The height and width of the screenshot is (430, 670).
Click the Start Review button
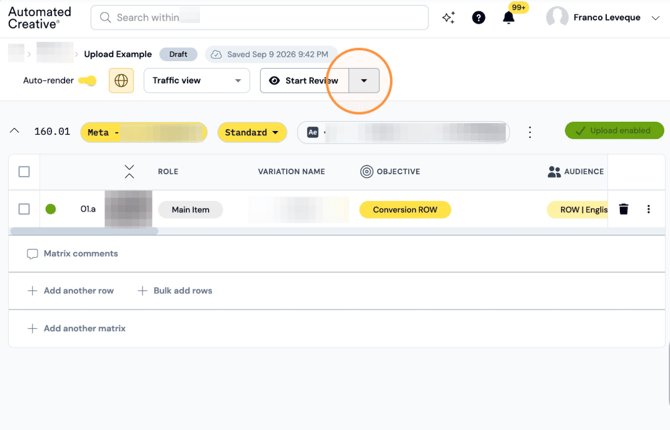click(x=305, y=80)
